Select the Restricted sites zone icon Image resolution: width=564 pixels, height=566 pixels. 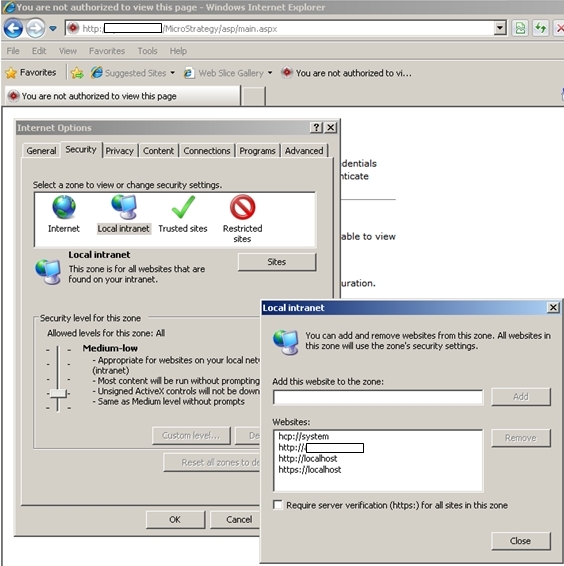point(242,207)
